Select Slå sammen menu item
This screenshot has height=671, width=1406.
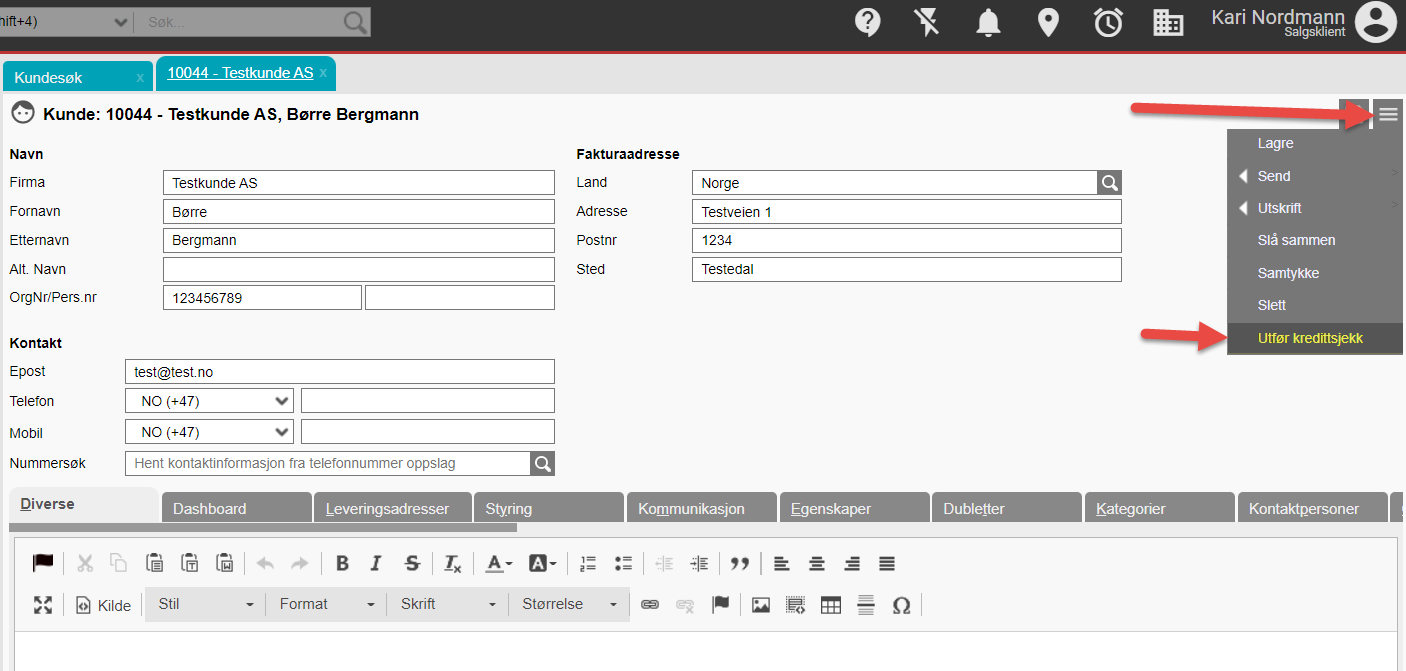pos(1315,240)
